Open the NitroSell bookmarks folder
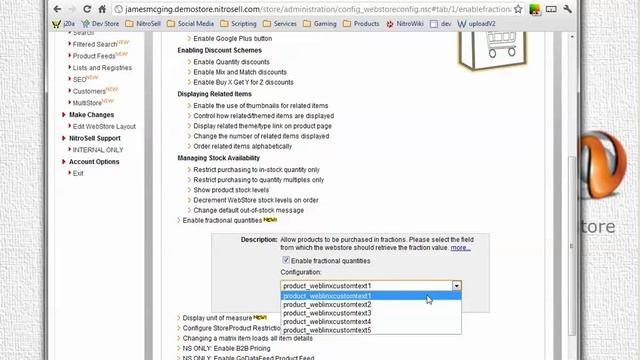This screenshot has height=360, width=640. coord(143,24)
